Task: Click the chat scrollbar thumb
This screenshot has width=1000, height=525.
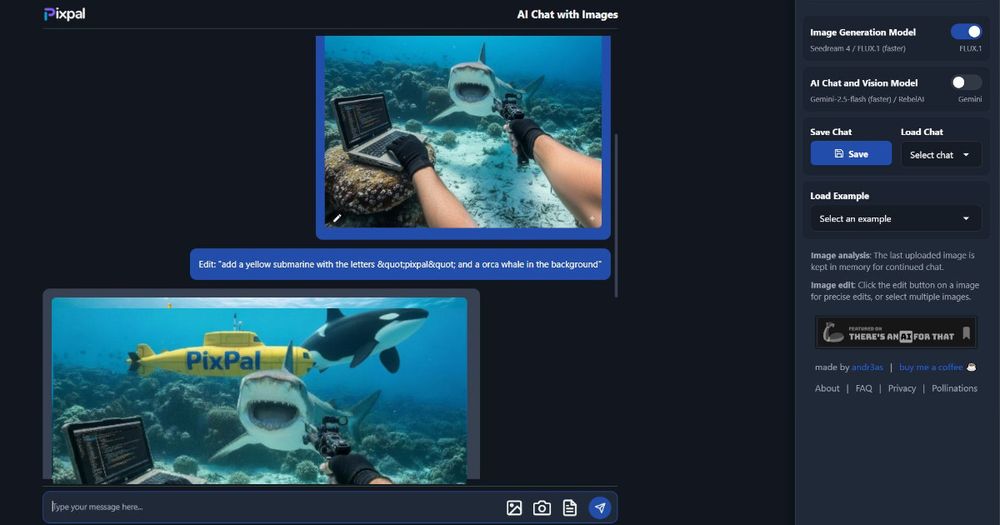Action: point(616,216)
